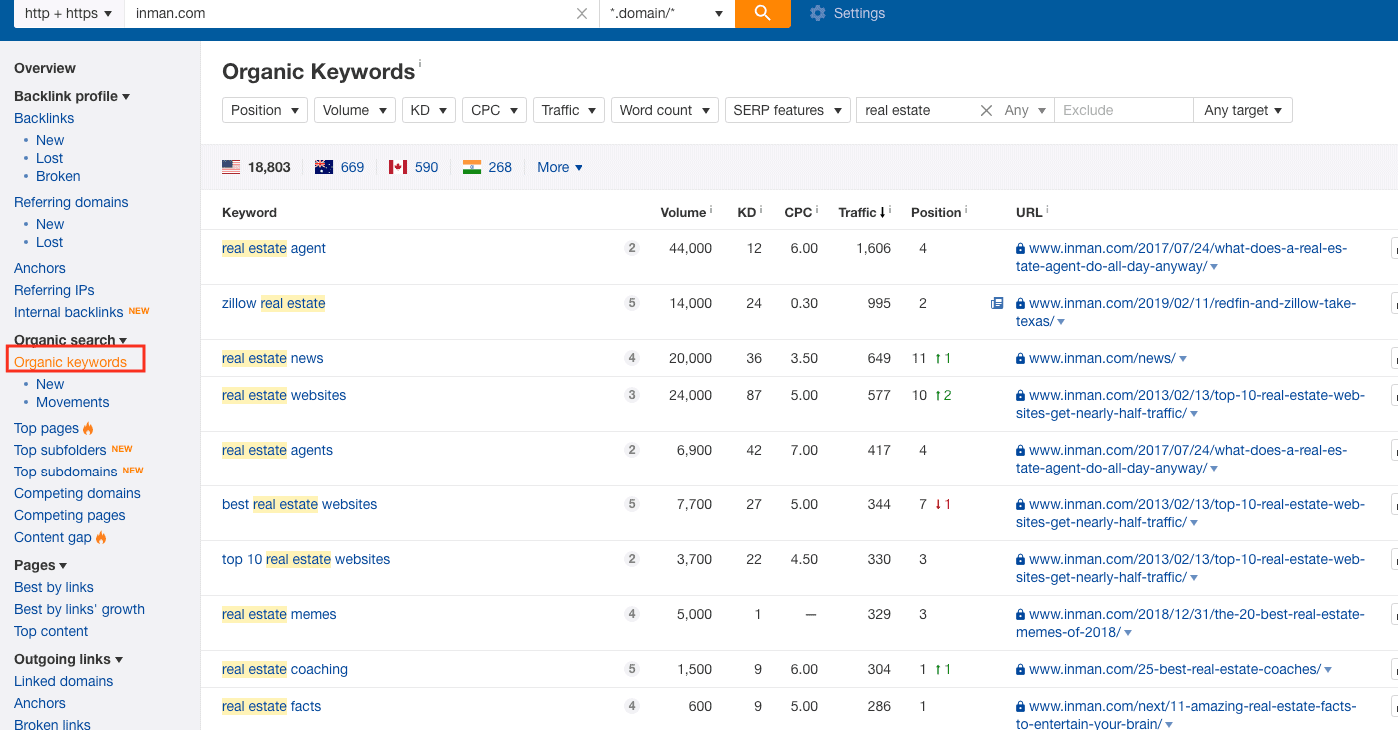Open Top subdomains report
Image resolution: width=1398 pixels, height=730 pixels.
pos(65,471)
